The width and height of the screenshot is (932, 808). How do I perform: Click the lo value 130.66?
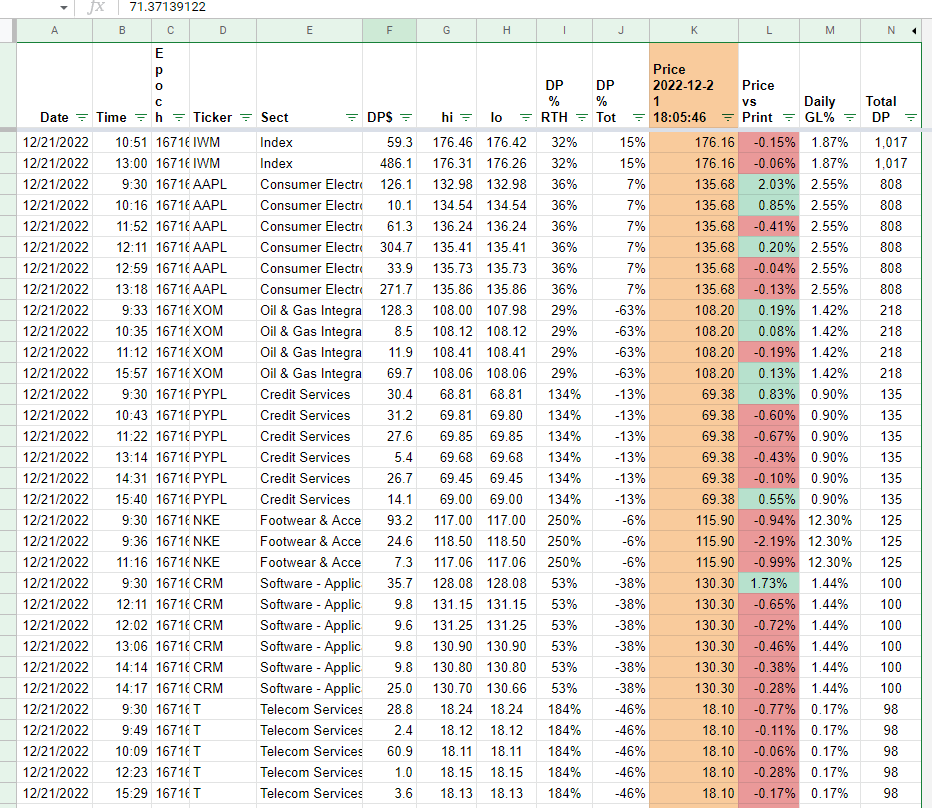pyautogui.click(x=506, y=688)
